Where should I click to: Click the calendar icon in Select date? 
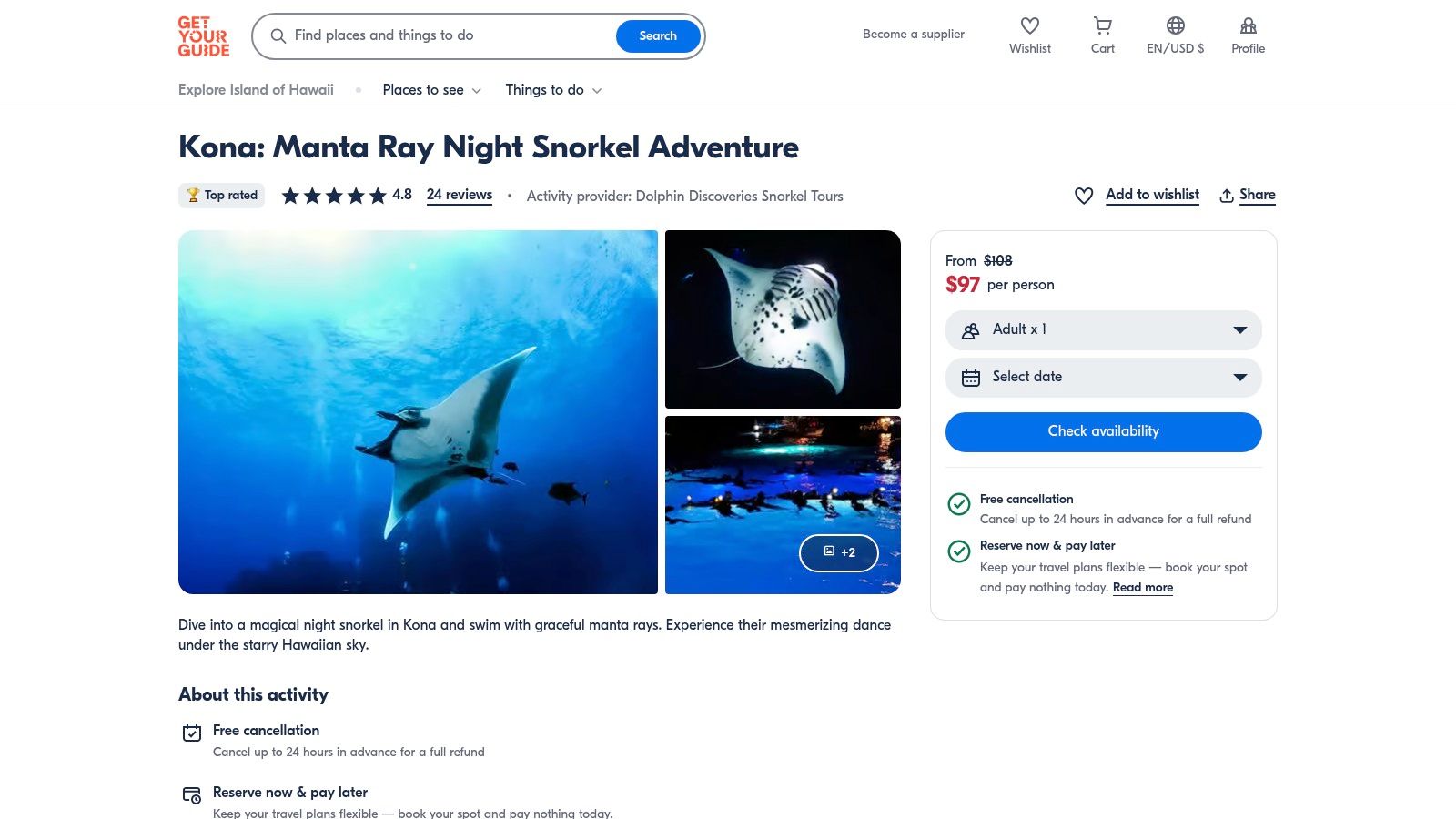click(x=971, y=378)
